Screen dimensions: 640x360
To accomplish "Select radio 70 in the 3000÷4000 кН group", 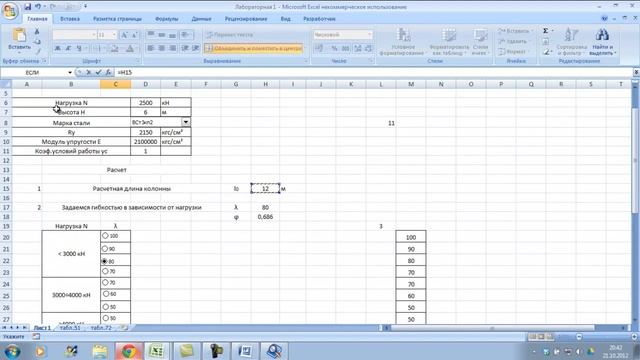I will click(x=105, y=282).
